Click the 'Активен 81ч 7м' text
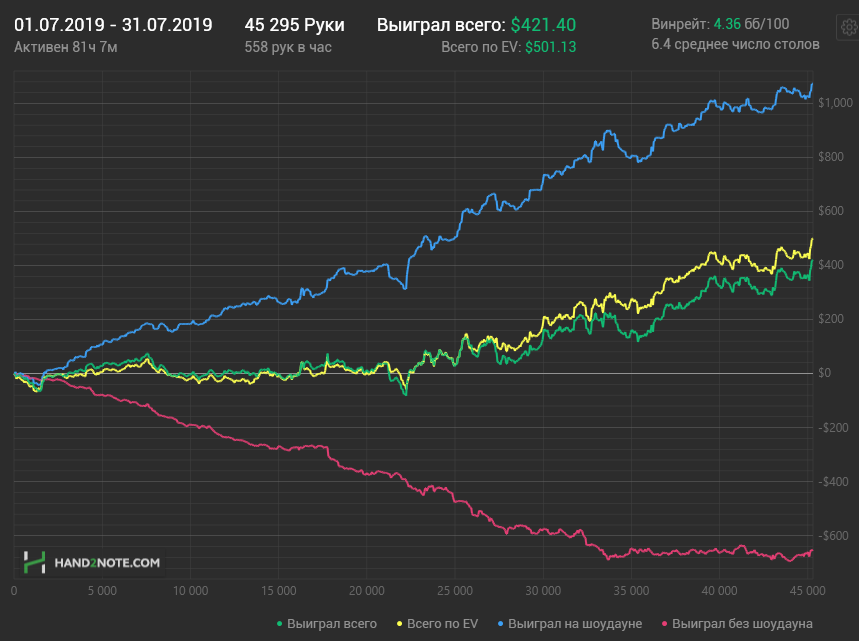This screenshot has height=641, width=859. coord(66,47)
